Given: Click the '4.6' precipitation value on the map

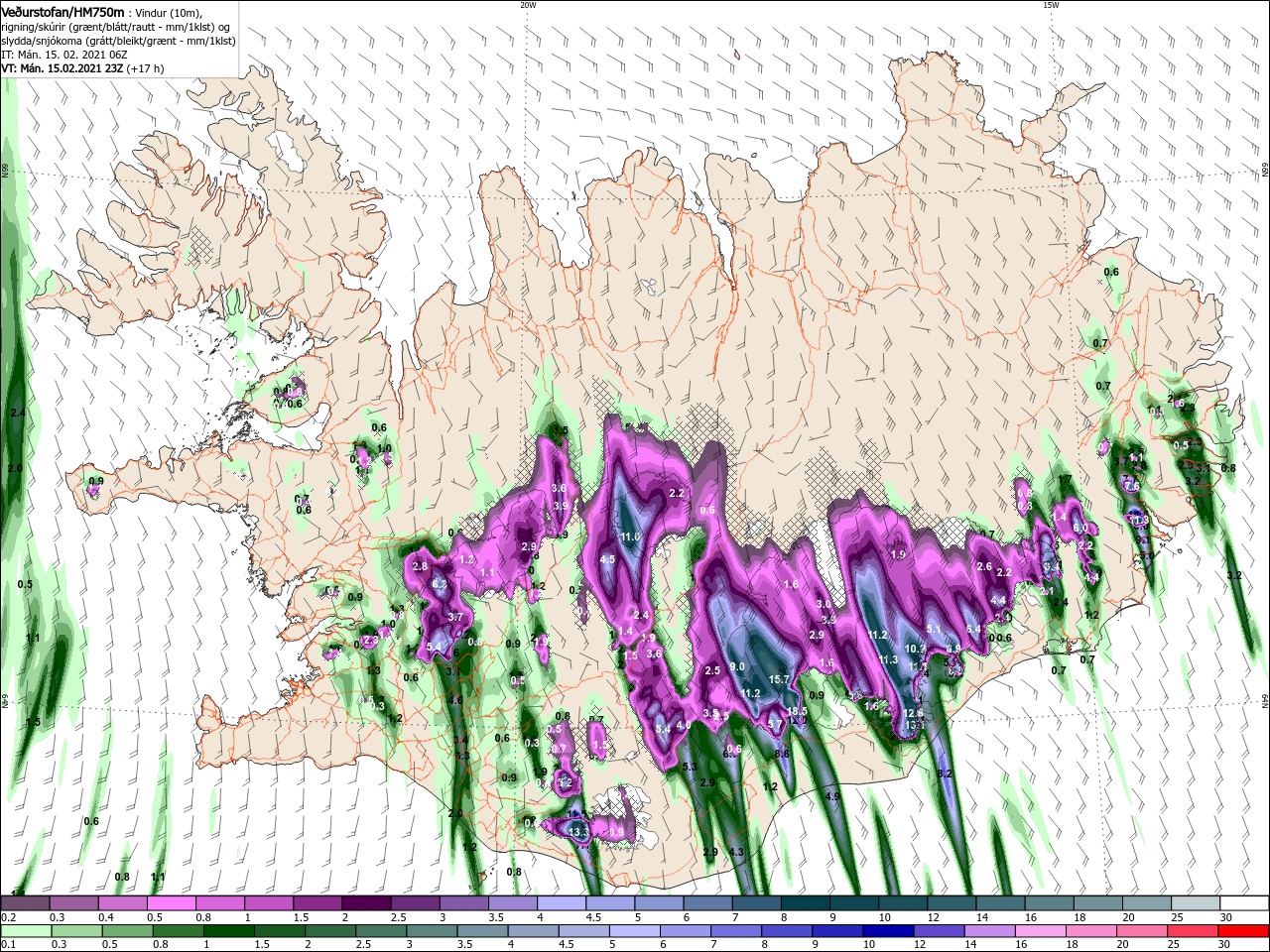Looking at the screenshot, I should 456,700.
